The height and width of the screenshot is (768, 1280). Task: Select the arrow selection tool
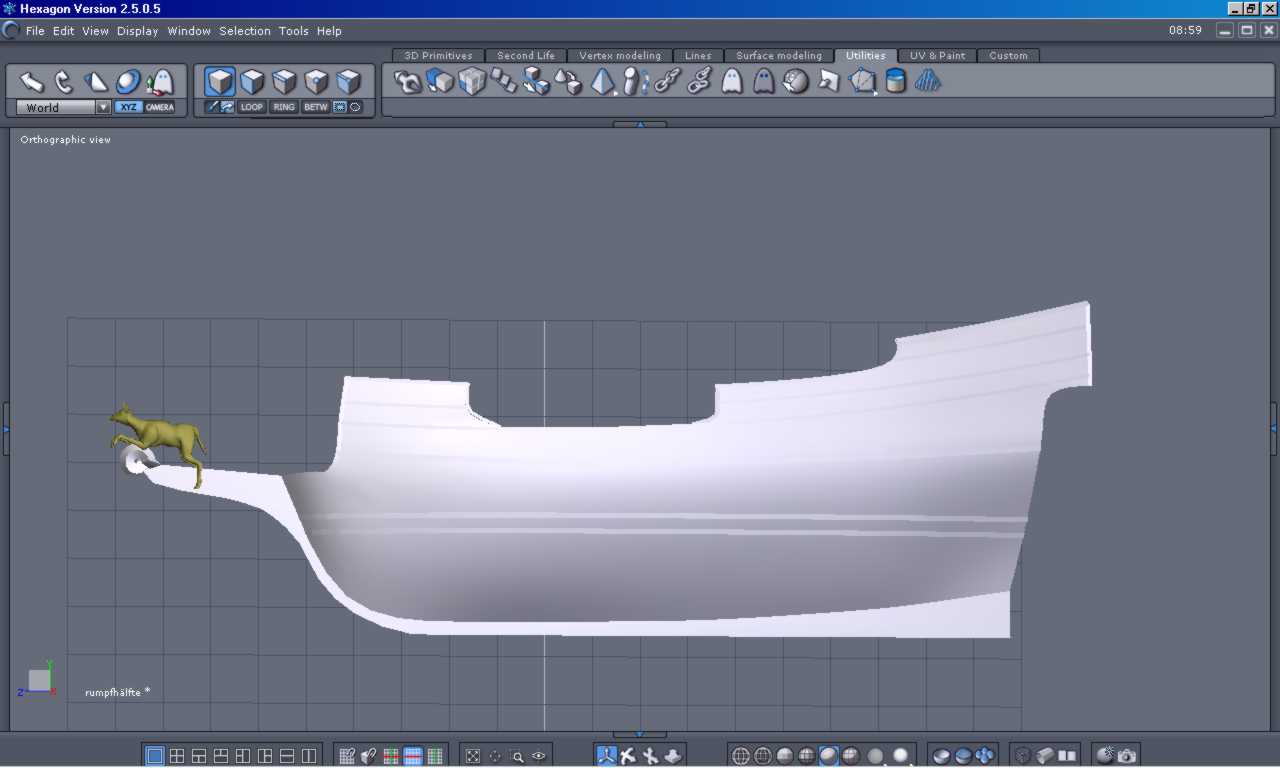click(32, 81)
